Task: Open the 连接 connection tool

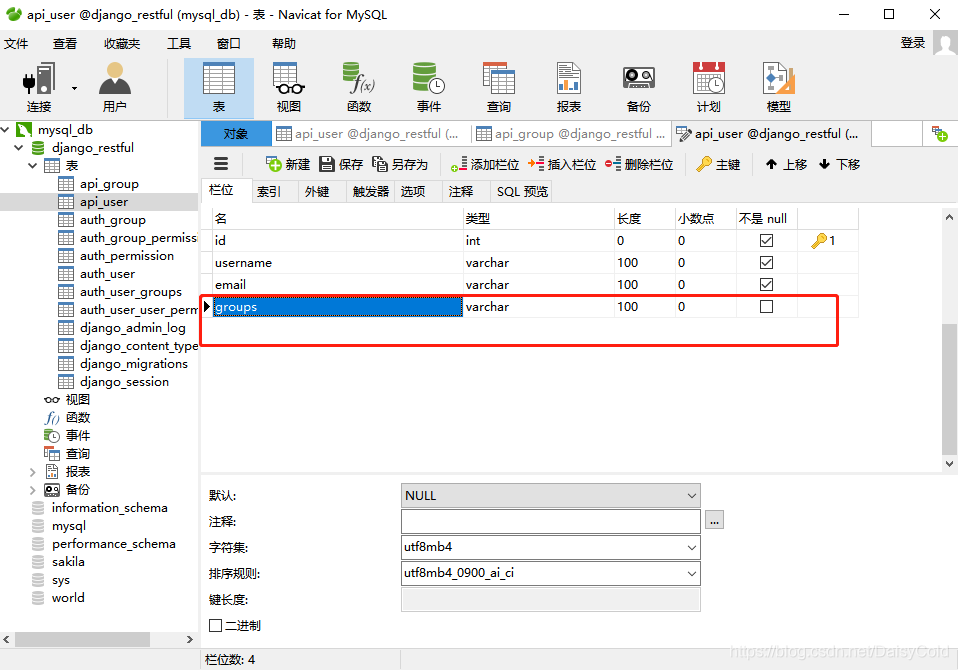Action: click(x=39, y=87)
